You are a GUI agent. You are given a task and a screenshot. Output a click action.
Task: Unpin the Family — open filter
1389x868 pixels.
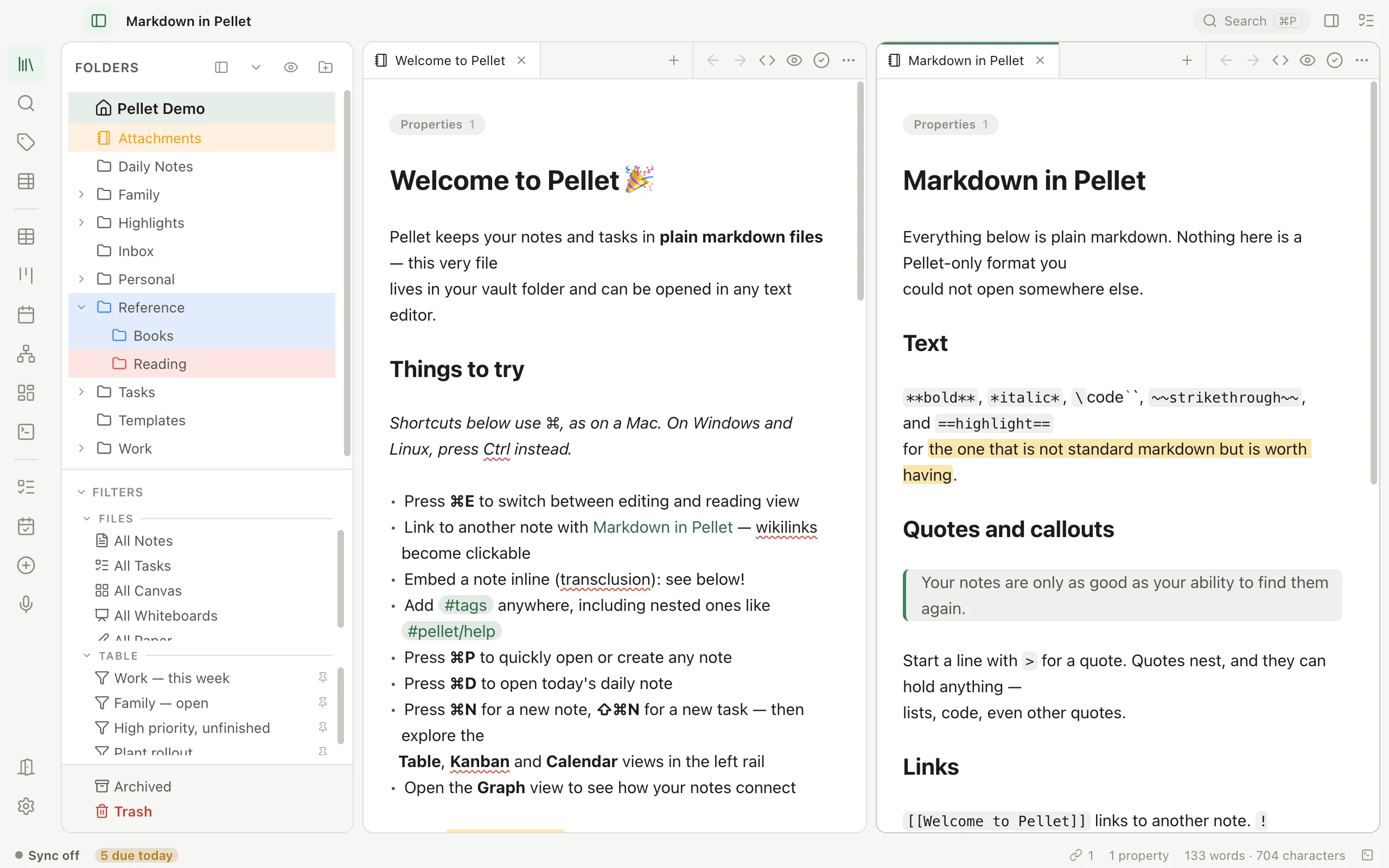coord(323,703)
